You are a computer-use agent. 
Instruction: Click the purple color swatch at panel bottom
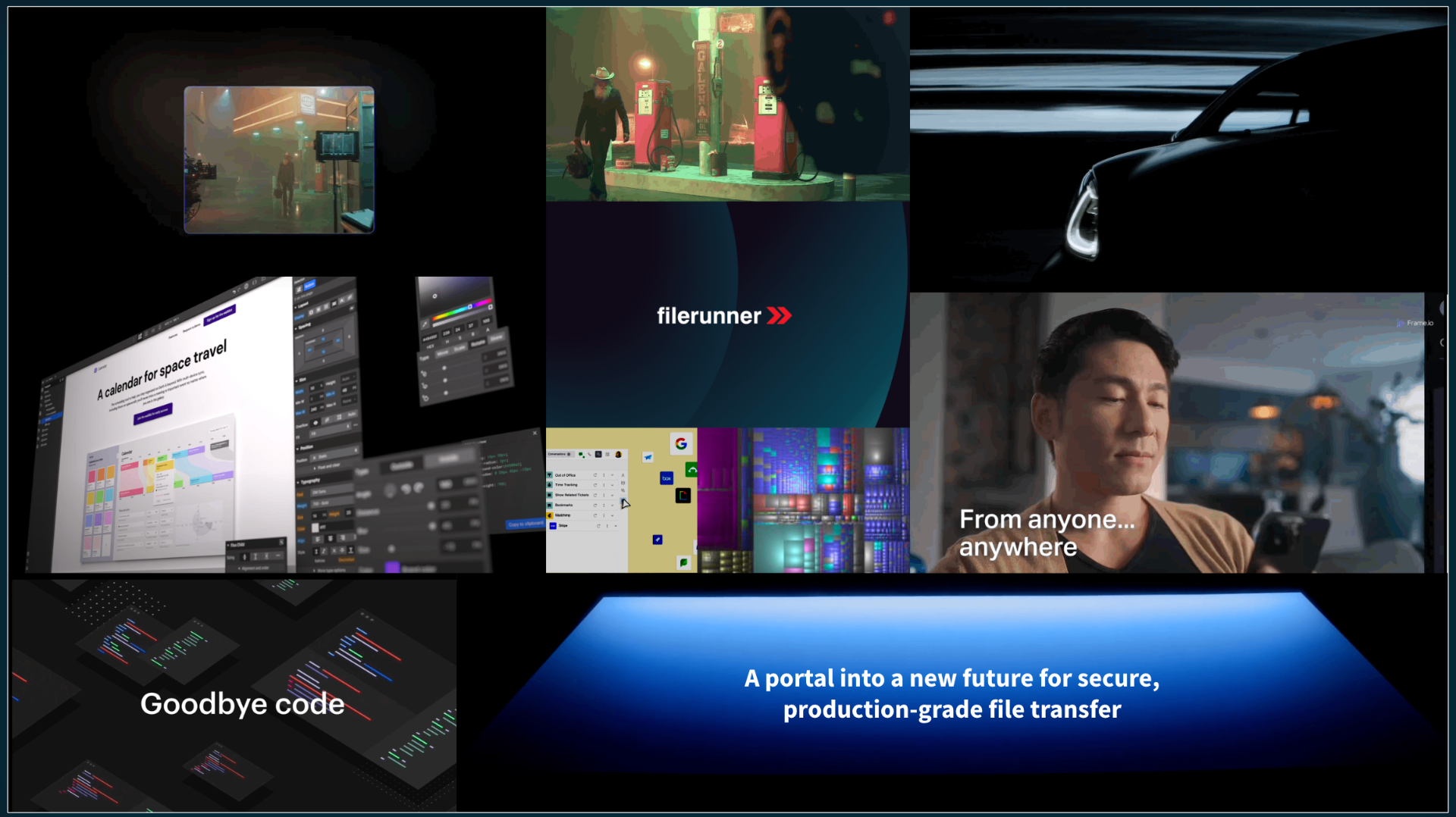click(x=392, y=566)
